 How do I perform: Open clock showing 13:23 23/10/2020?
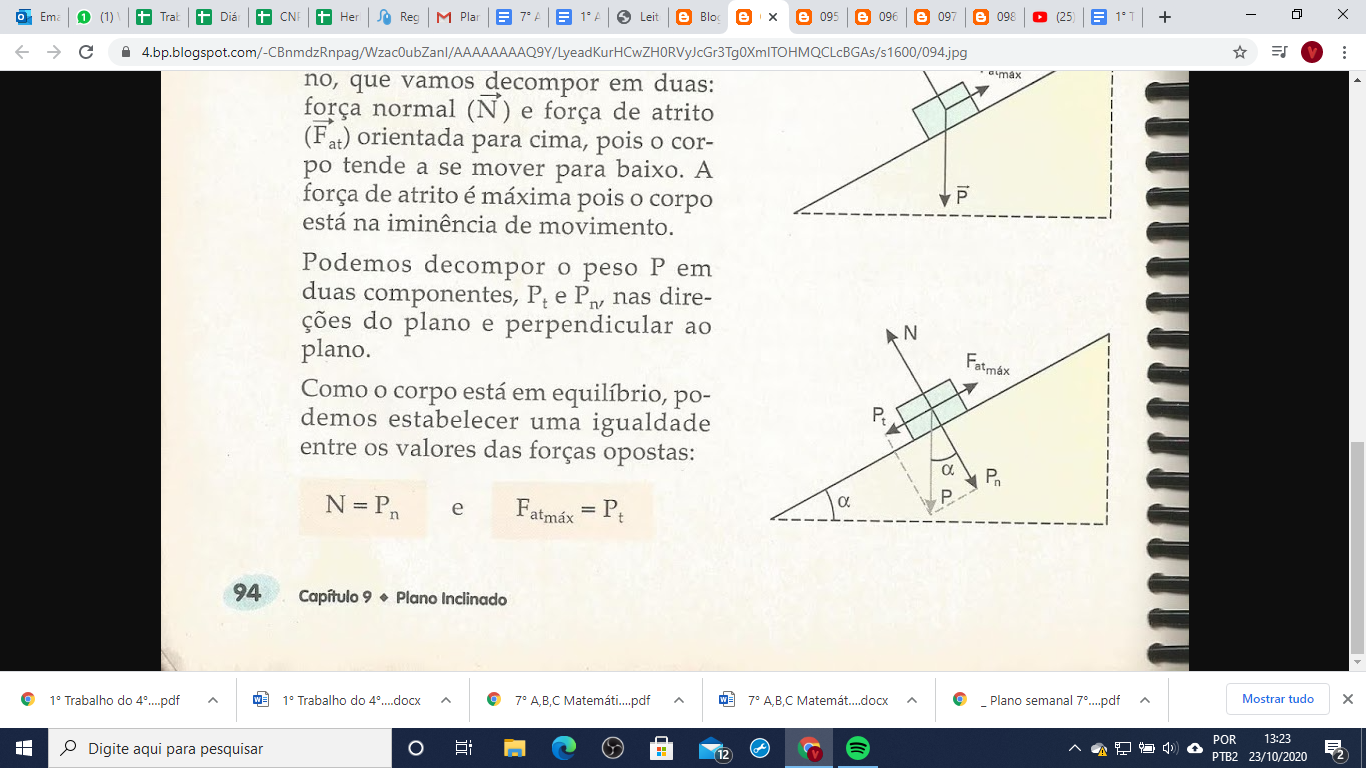[1277, 748]
